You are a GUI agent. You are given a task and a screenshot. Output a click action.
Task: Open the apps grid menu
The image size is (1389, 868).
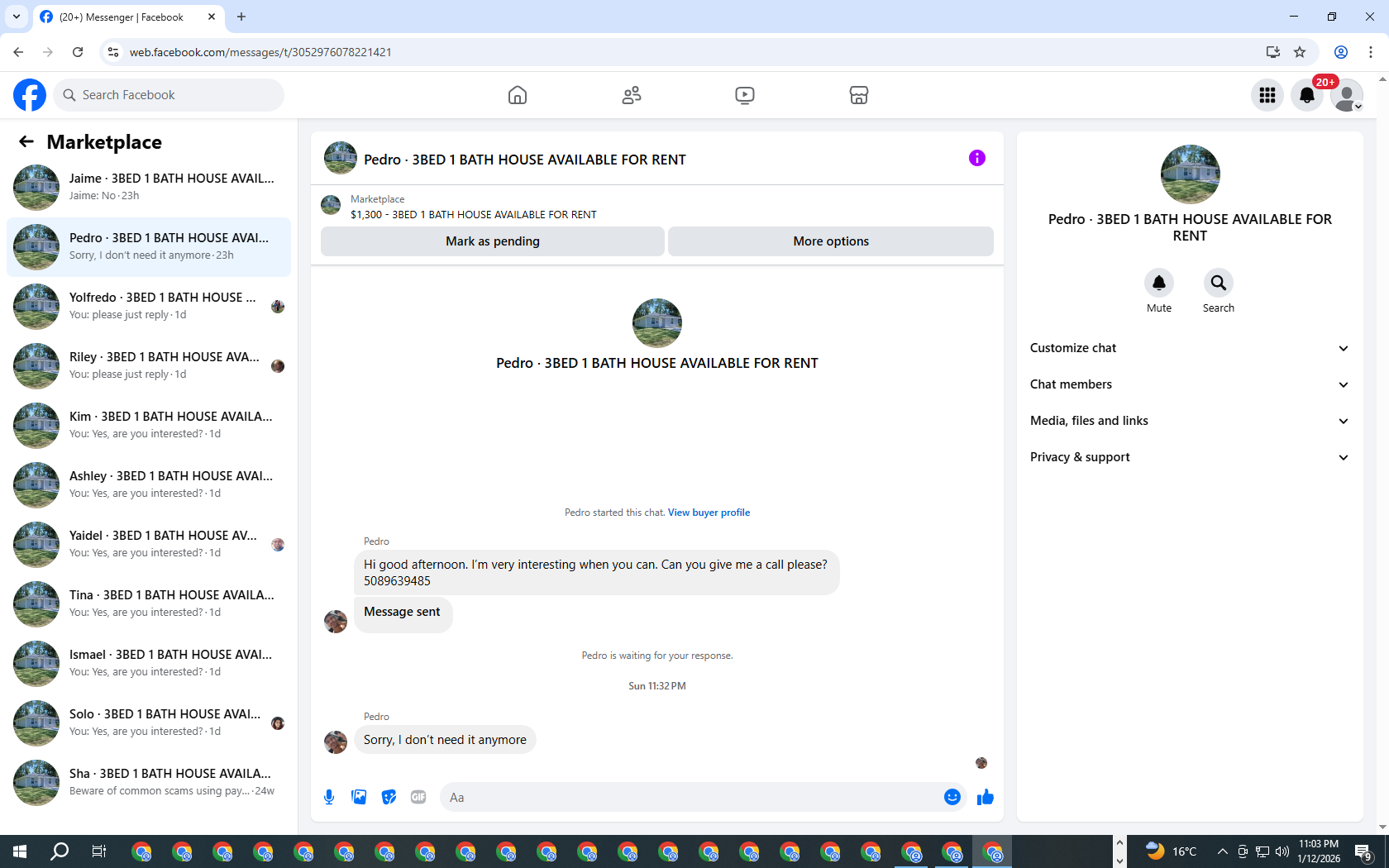pyautogui.click(x=1267, y=95)
